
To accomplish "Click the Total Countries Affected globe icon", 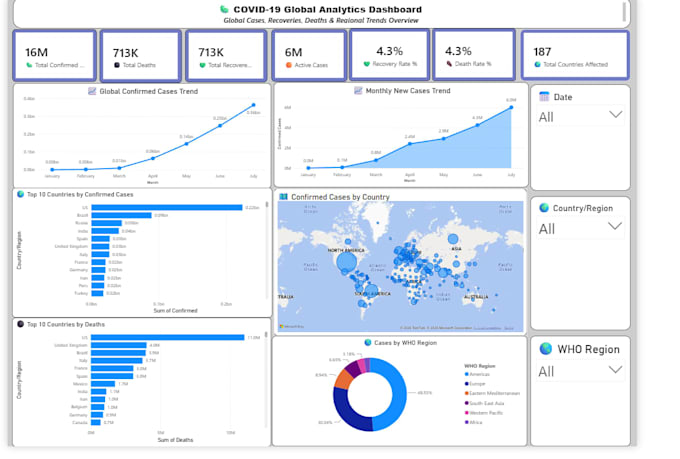I will point(537,64).
